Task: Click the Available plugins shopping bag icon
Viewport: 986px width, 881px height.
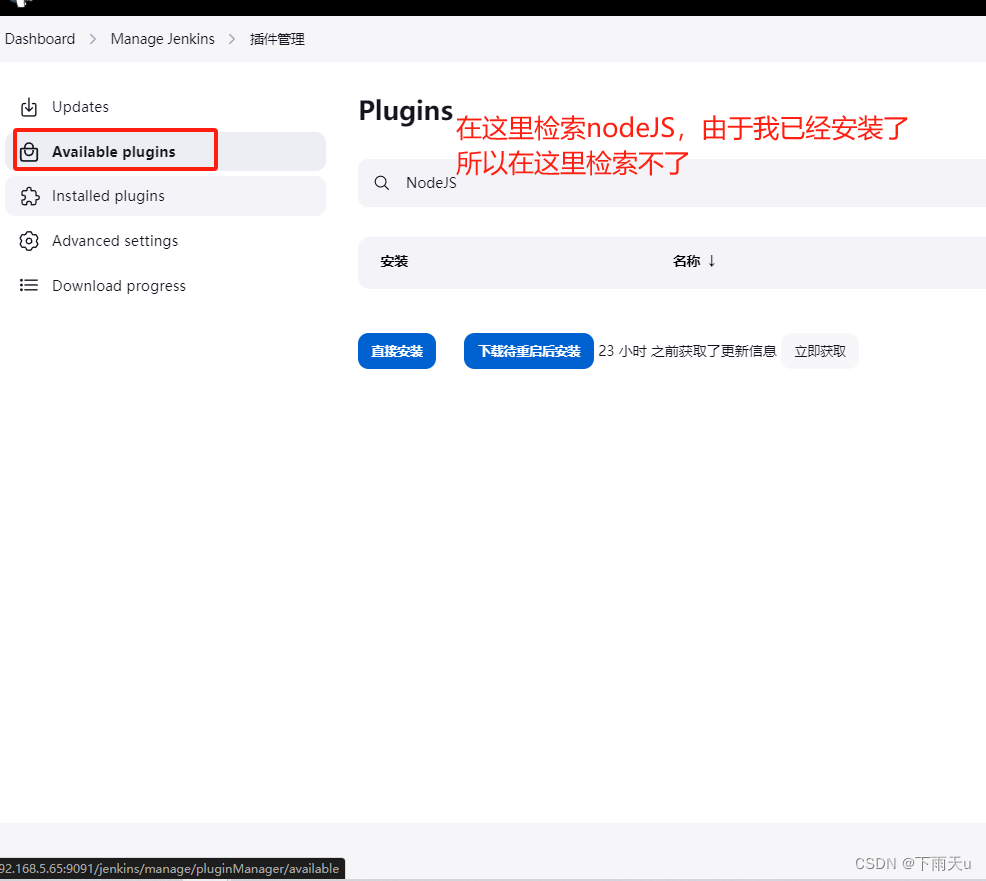Action: [x=29, y=152]
